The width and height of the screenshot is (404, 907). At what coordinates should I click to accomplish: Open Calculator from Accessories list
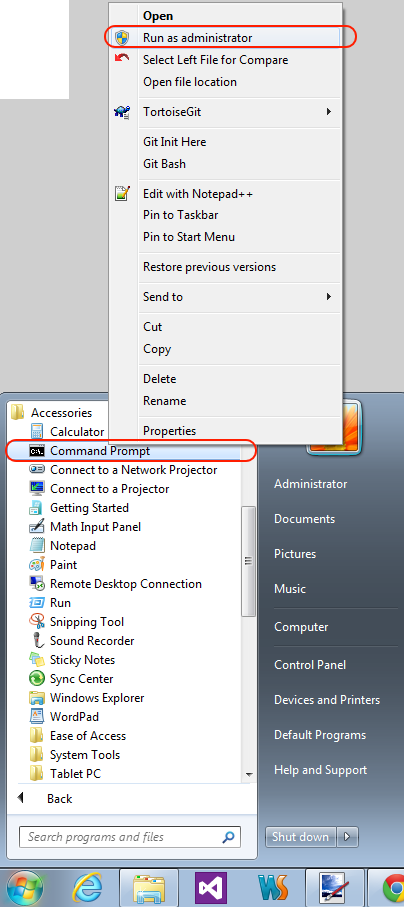[x=67, y=432]
